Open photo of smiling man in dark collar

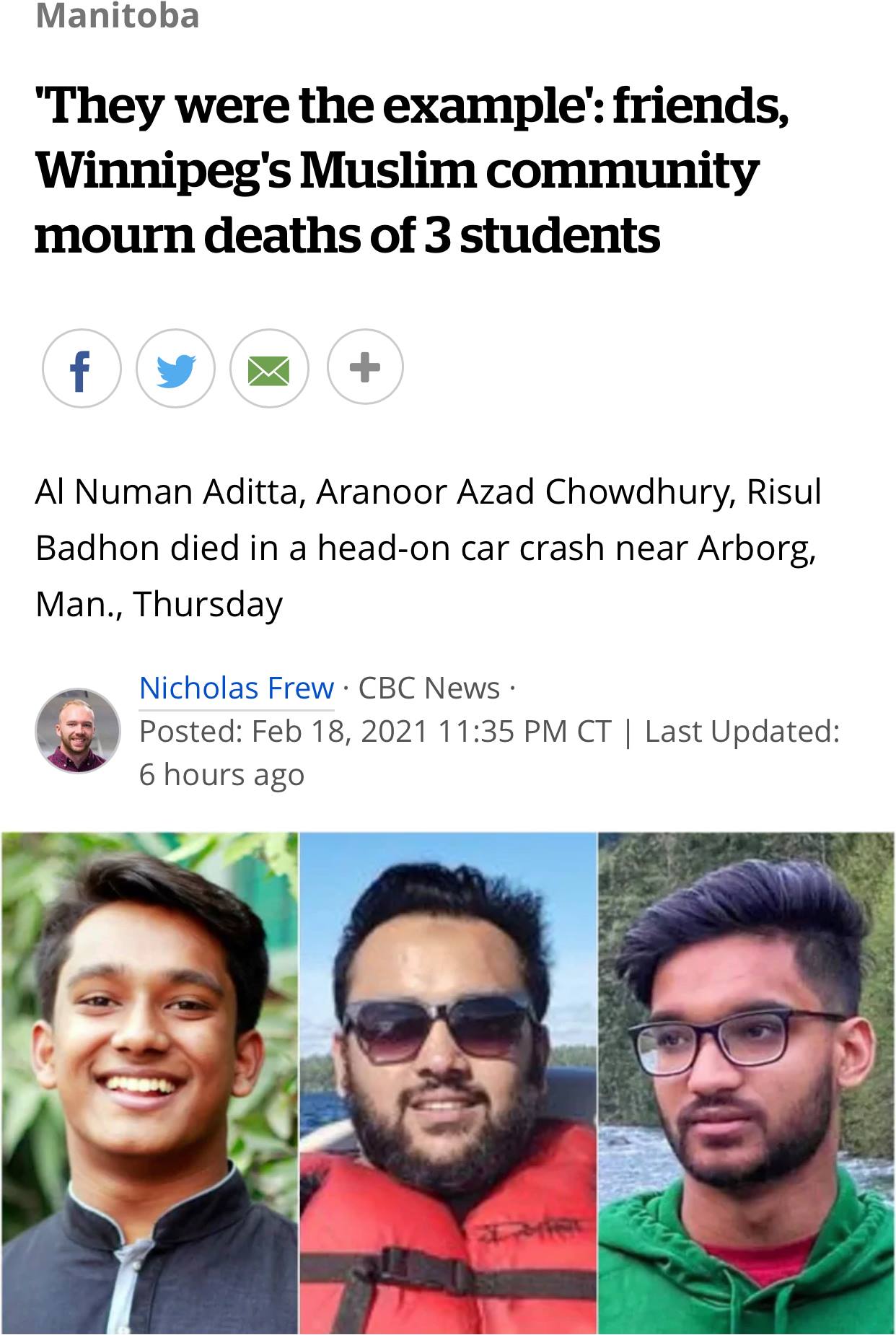point(149,1083)
